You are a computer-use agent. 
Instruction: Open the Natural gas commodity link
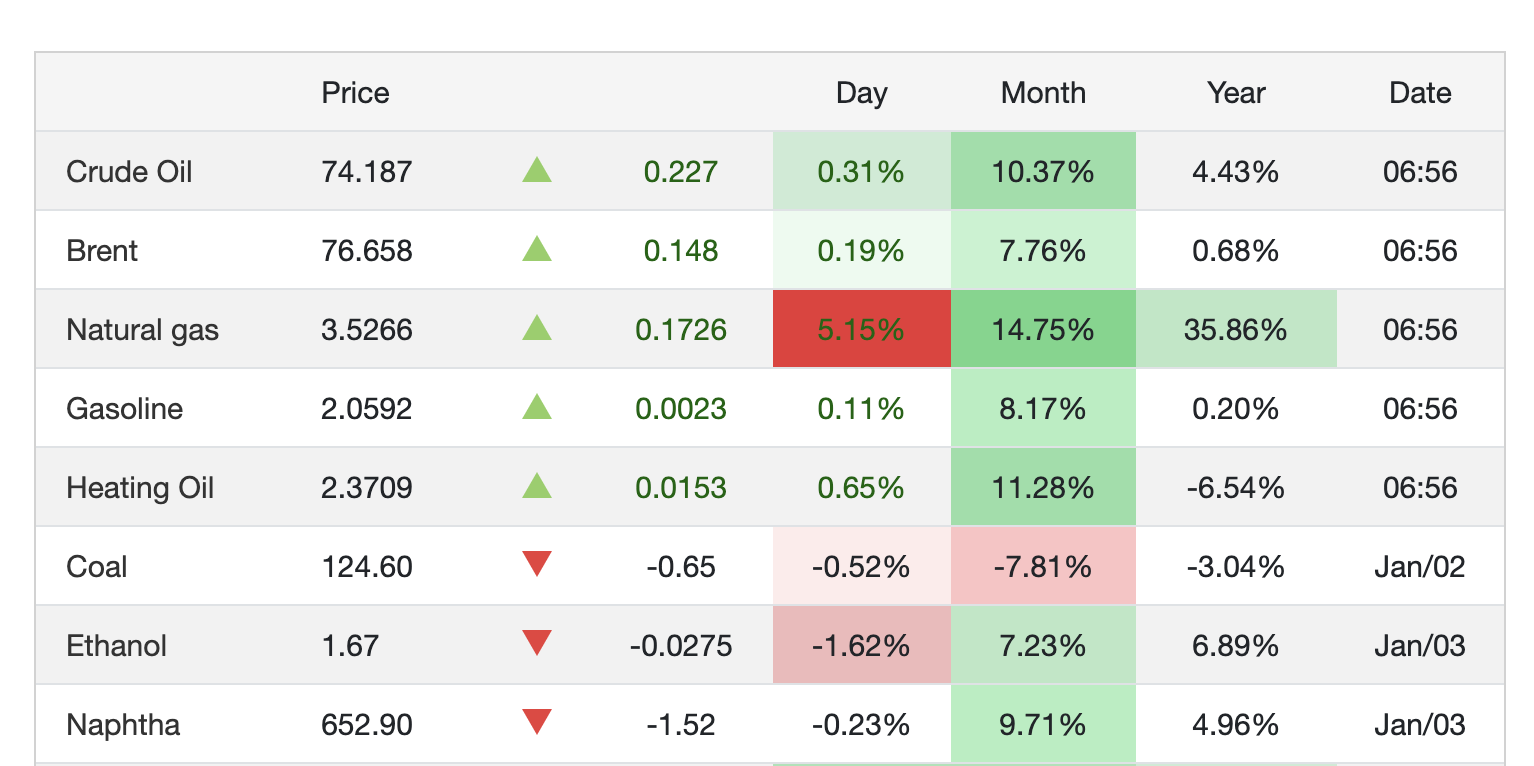(142, 330)
